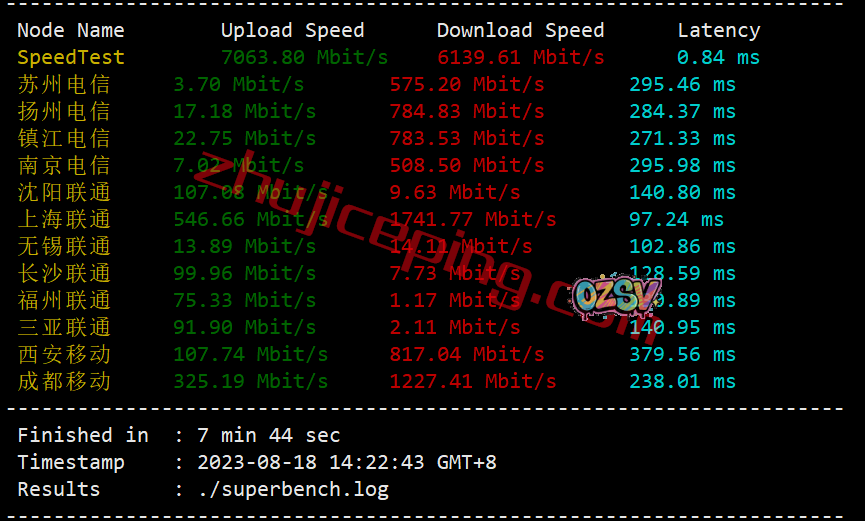This screenshot has width=865, height=521.
Task: Select the 成都移动 node row label
Action: (x=64, y=381)
